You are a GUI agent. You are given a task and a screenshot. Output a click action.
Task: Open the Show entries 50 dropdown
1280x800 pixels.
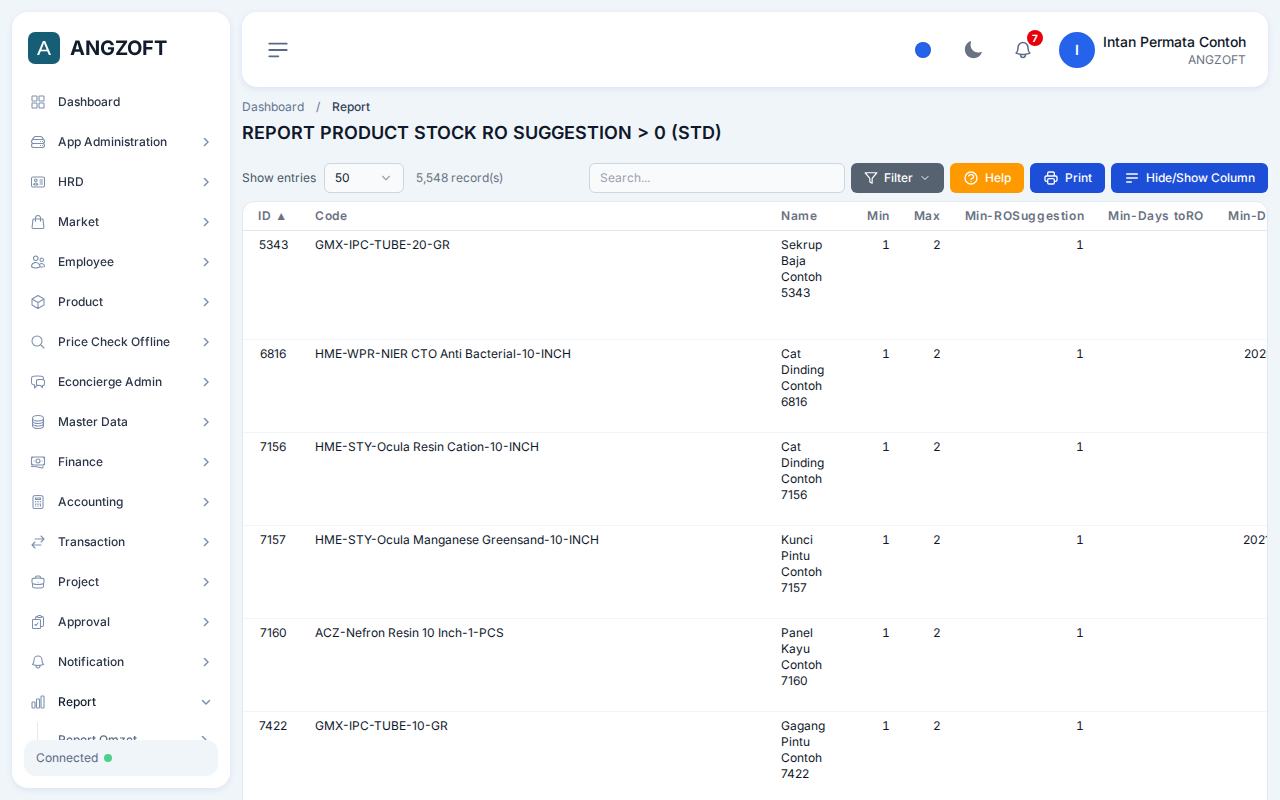click(364, 178)
